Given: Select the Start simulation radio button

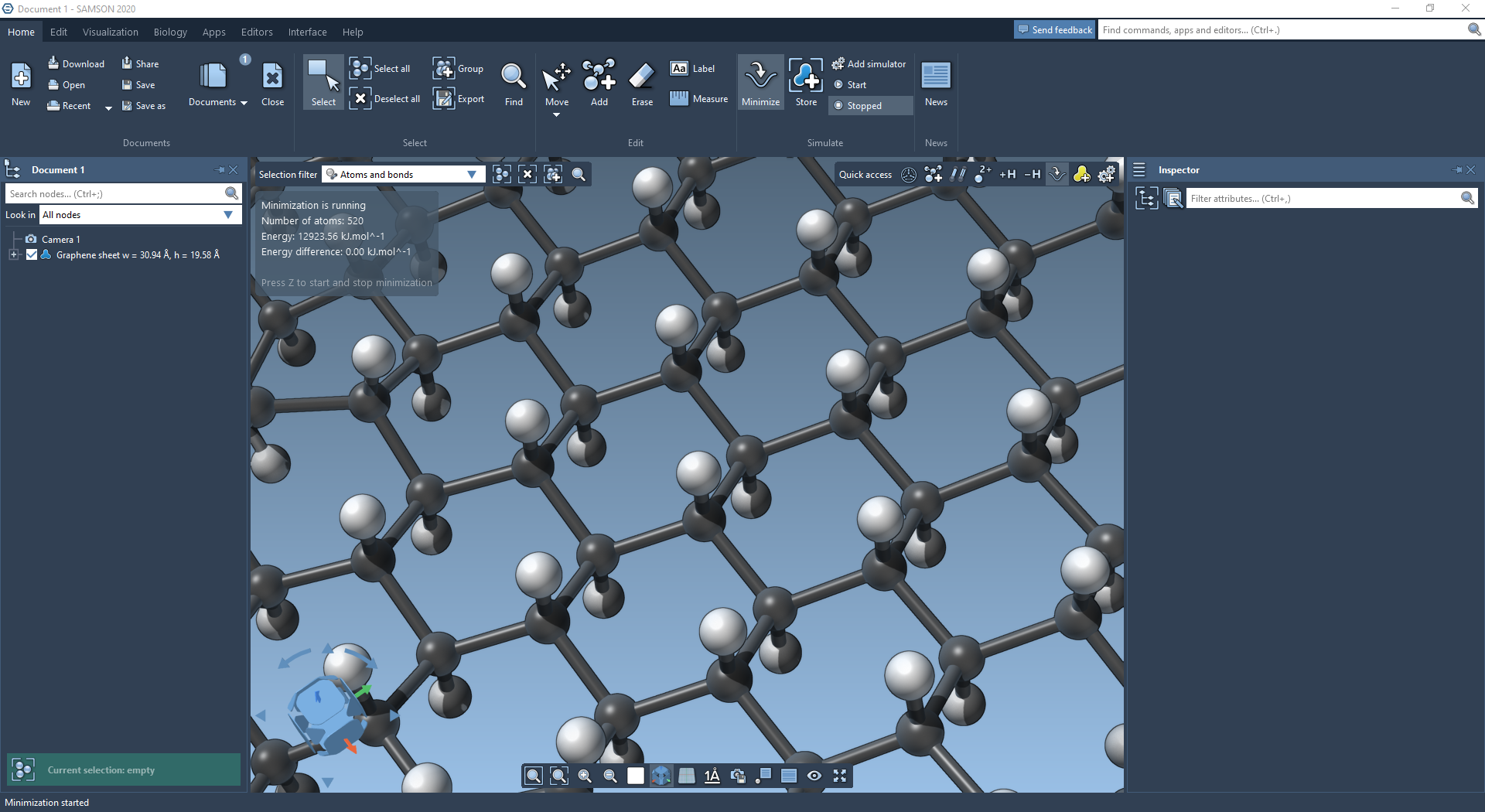Looking at the screenshot, I should point(838,85).
